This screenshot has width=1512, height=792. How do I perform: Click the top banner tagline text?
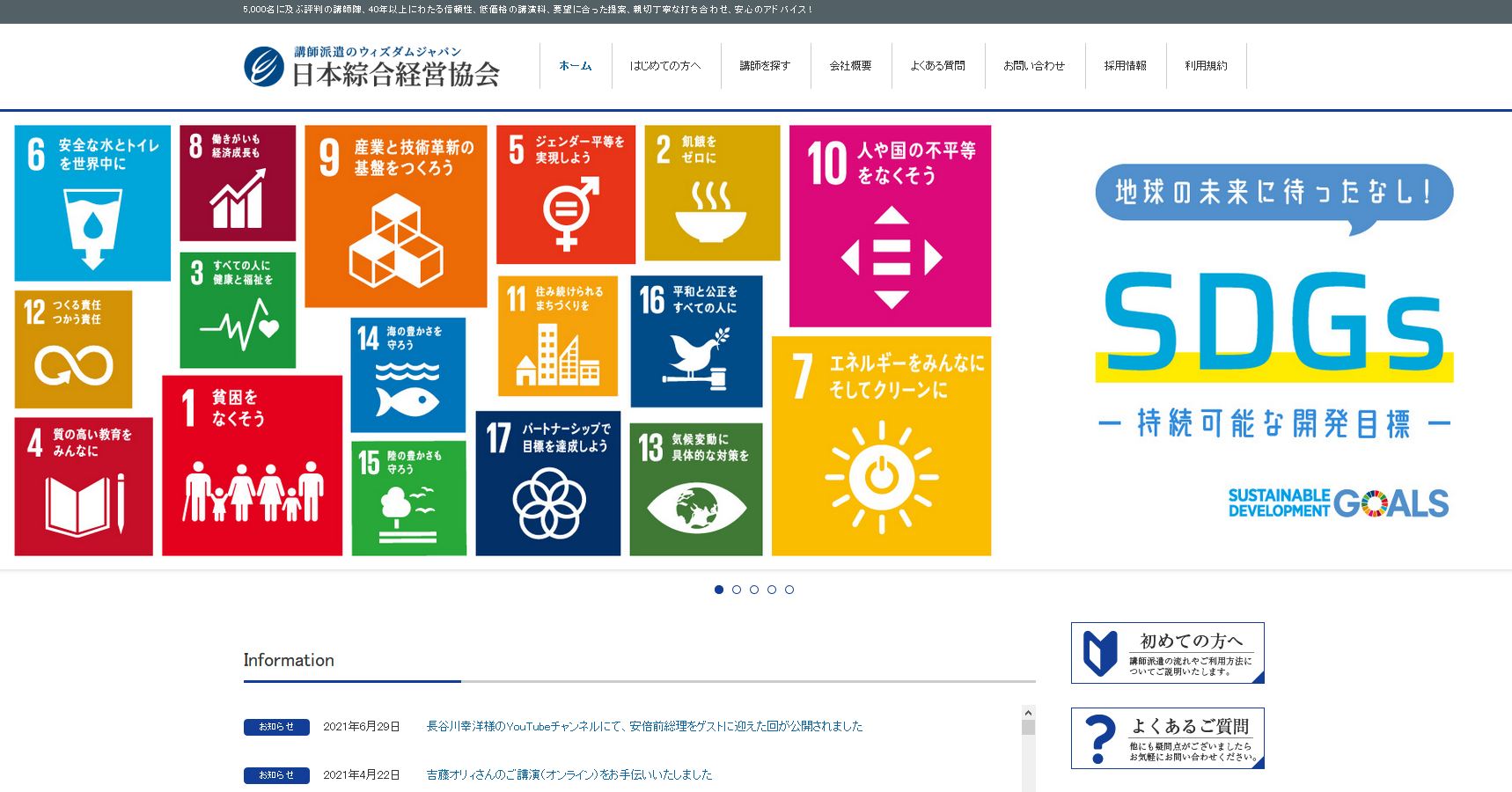[x=528, y=10]
